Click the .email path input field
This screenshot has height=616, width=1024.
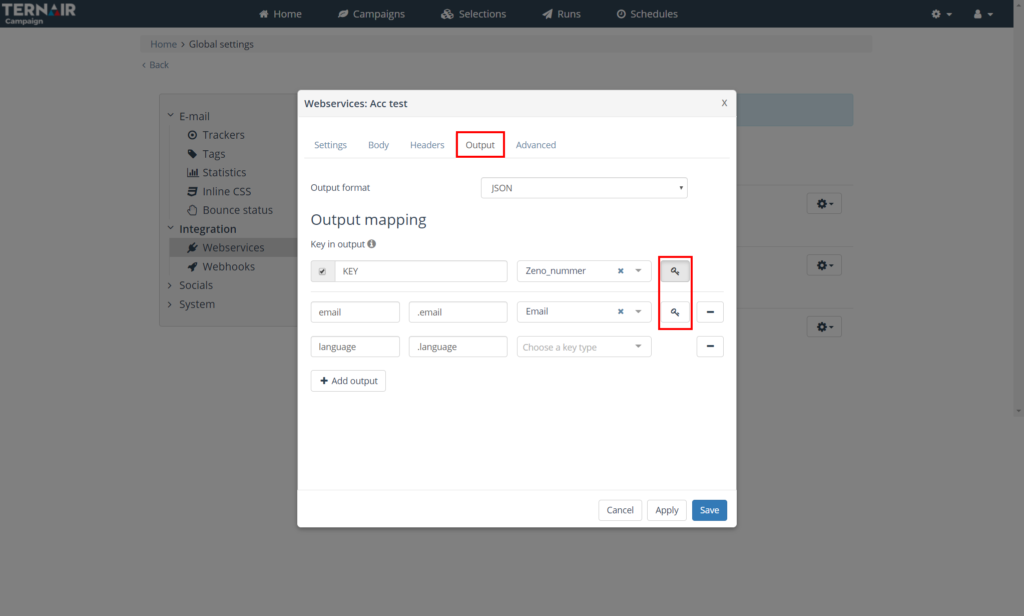click(x=458, y=312)
